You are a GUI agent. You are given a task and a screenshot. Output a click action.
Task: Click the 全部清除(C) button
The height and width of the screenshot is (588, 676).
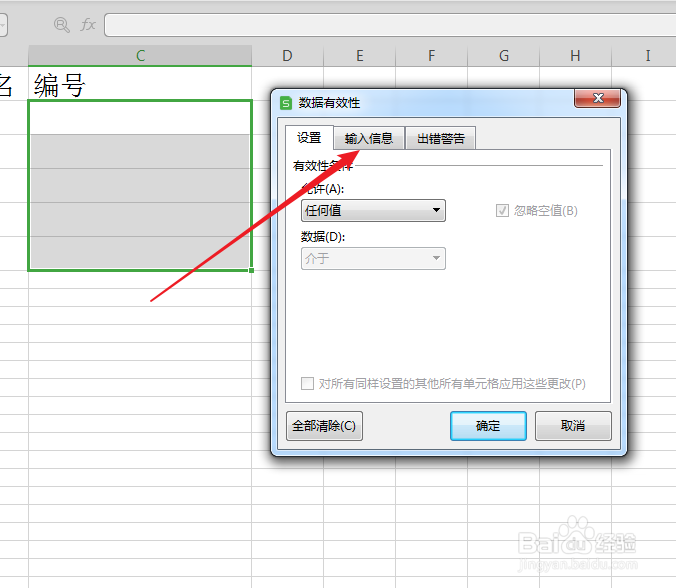pos(324,426)
